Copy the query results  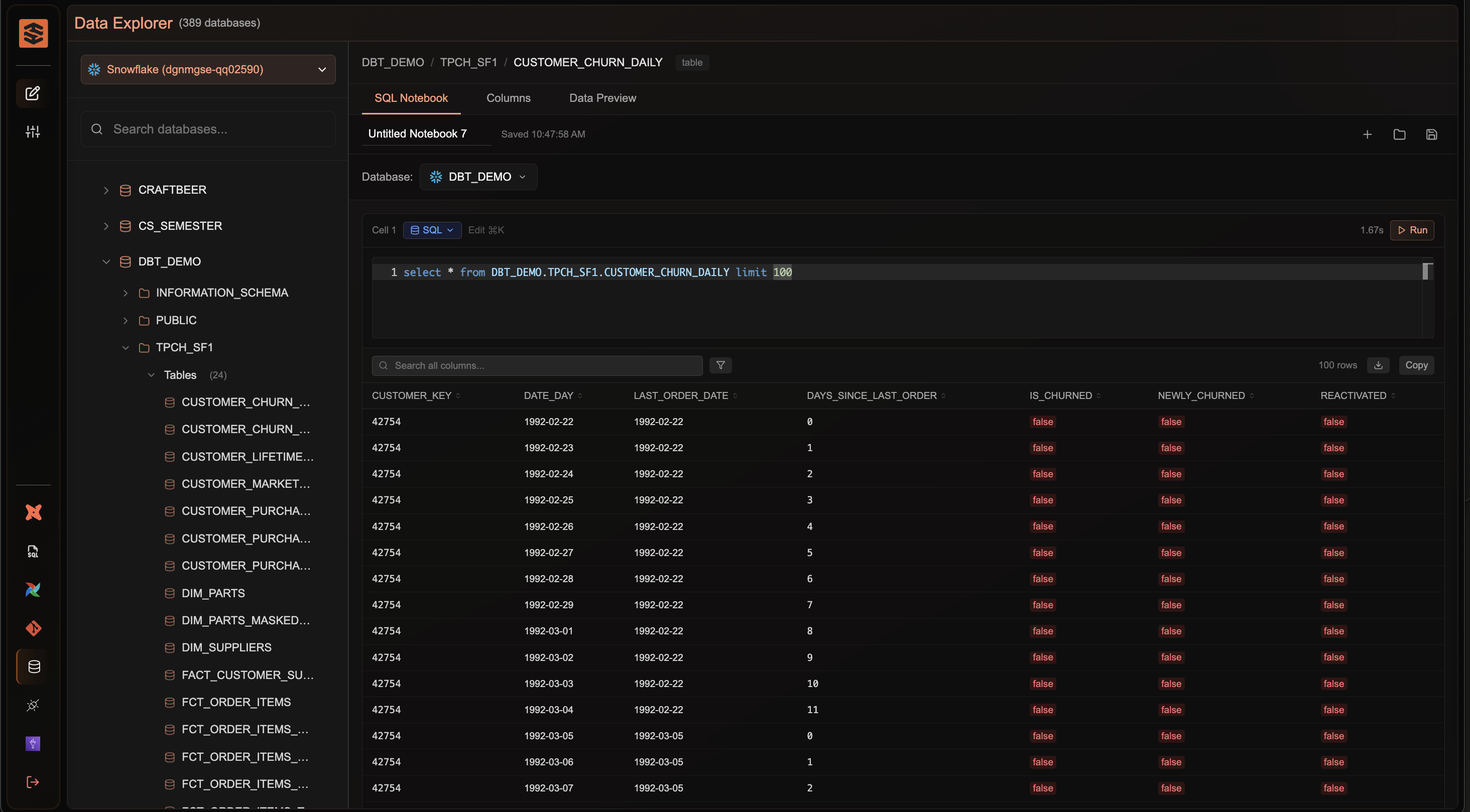click(1416, 365)
